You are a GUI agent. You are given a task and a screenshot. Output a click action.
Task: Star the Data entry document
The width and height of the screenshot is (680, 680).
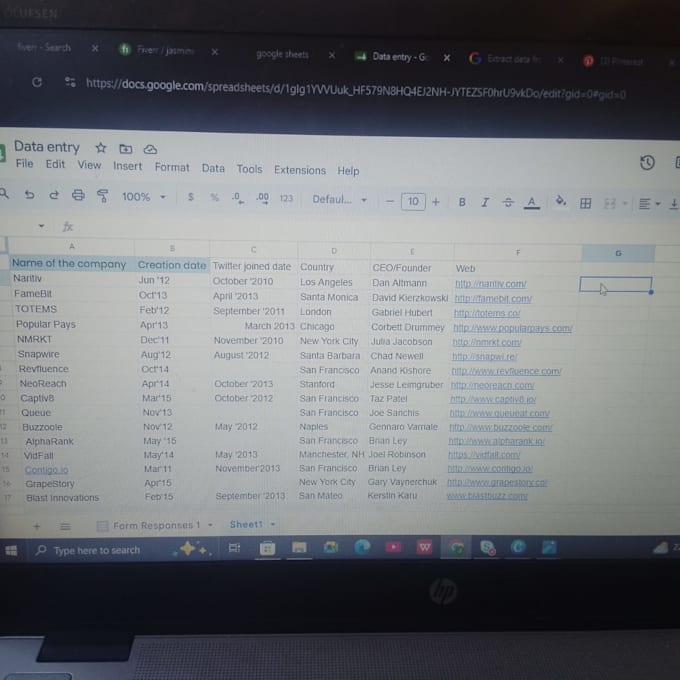[x=101, y=148]
